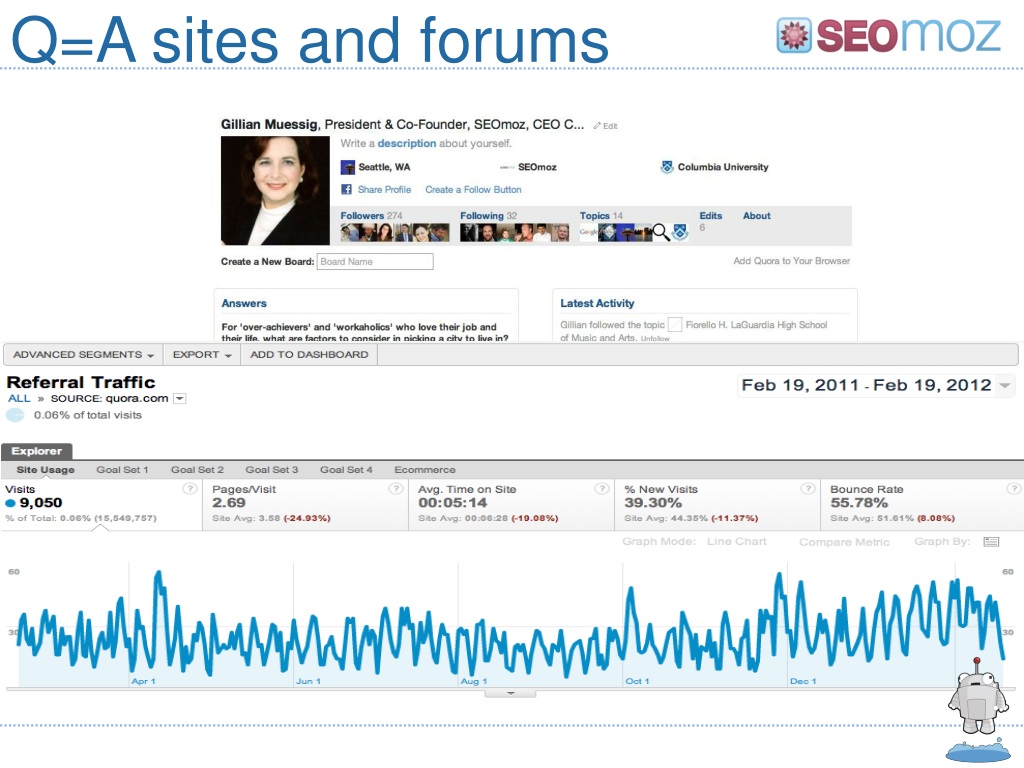Screen dimensions: 1024x768
Task: Click the Jun 1 chart axis label
Action: point(308,681)
